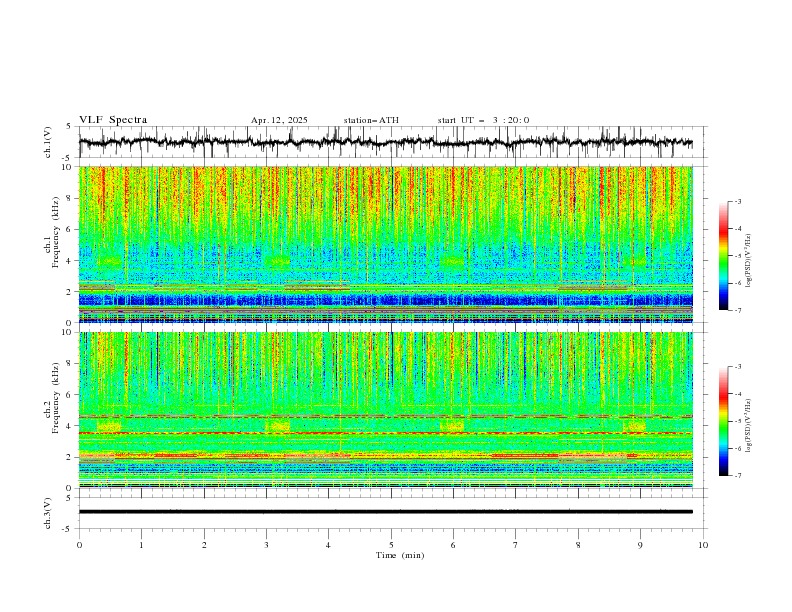
Task: Click the 'ch.1(V)' waveform axis label
Action: coord(48,142)
